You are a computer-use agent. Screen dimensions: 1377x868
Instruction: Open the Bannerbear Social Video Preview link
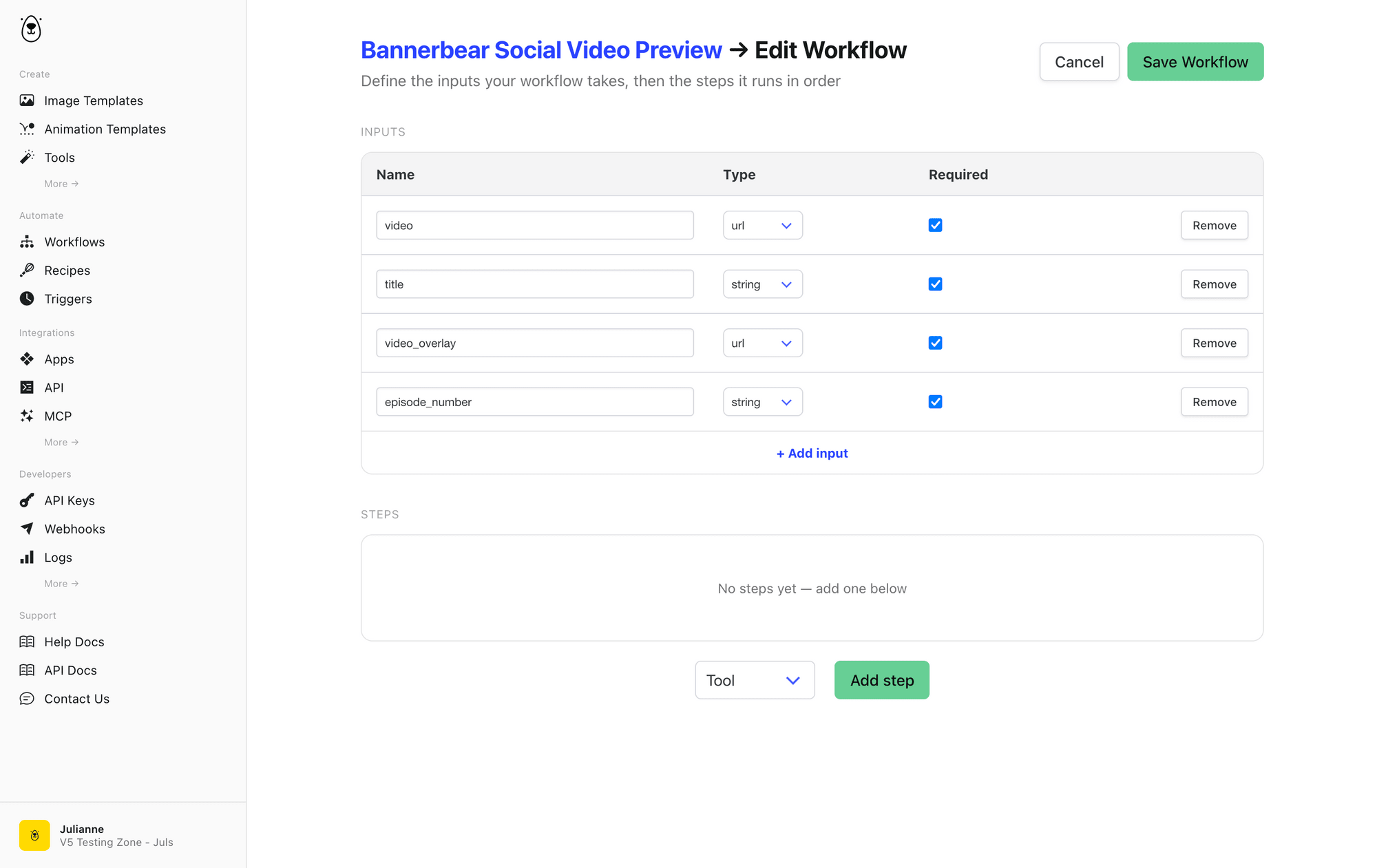tap(541, 50)
